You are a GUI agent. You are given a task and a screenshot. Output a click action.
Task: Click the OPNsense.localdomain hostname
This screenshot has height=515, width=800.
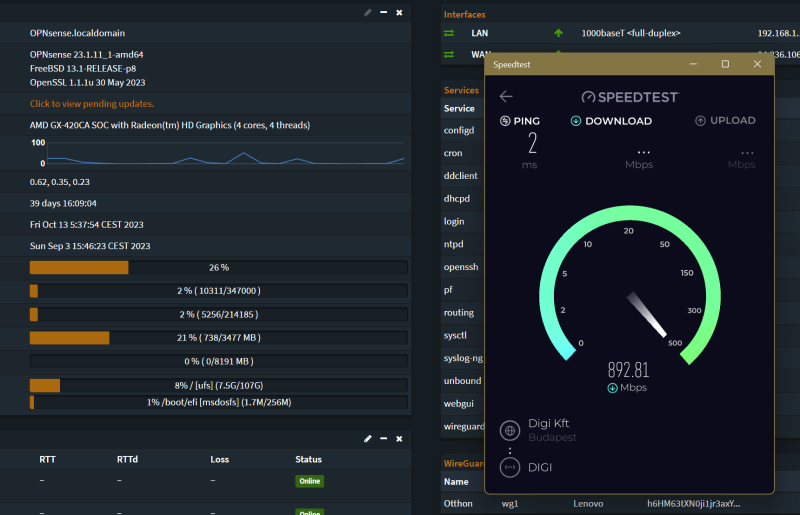[x=77, y=33]
